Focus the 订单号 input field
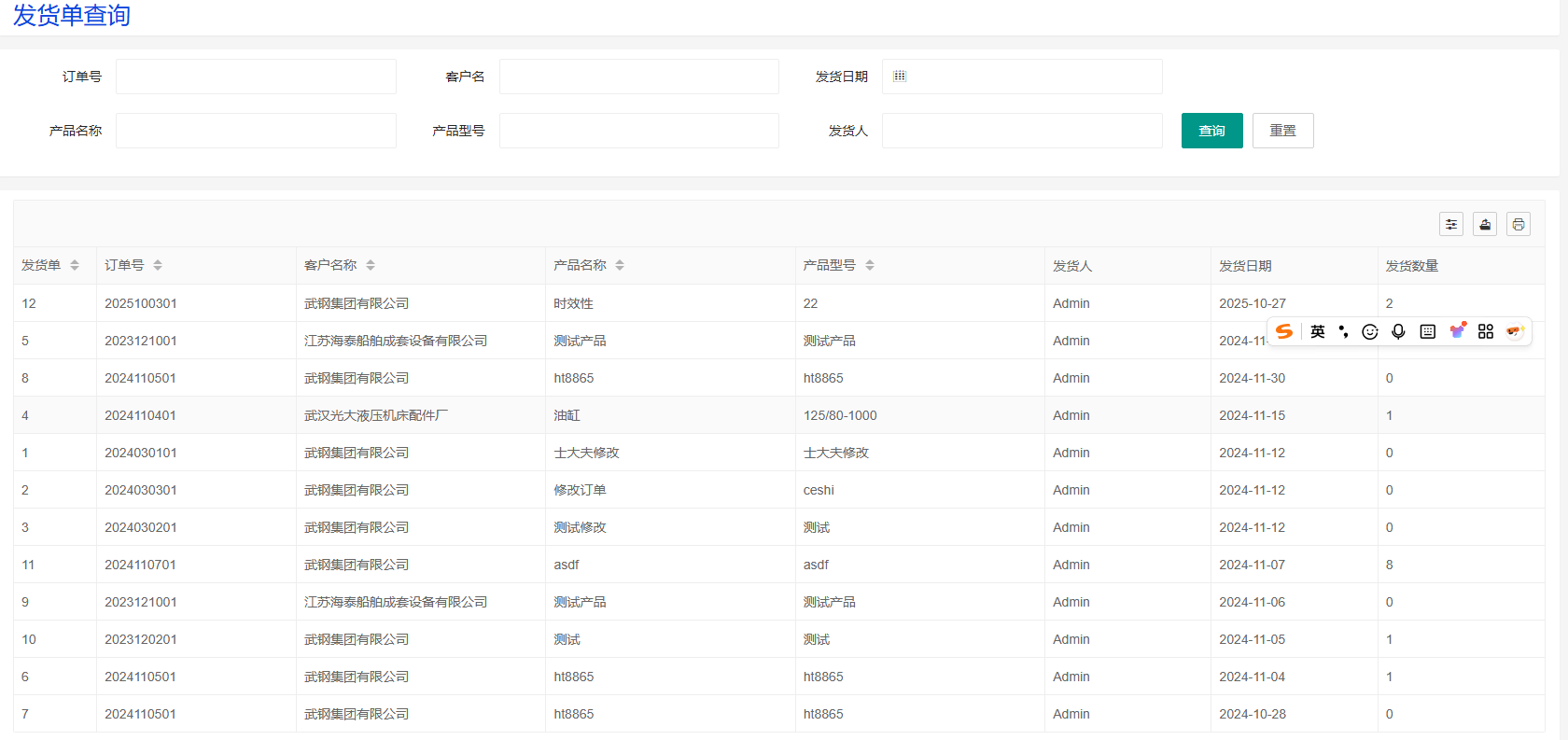 (256, 77)
